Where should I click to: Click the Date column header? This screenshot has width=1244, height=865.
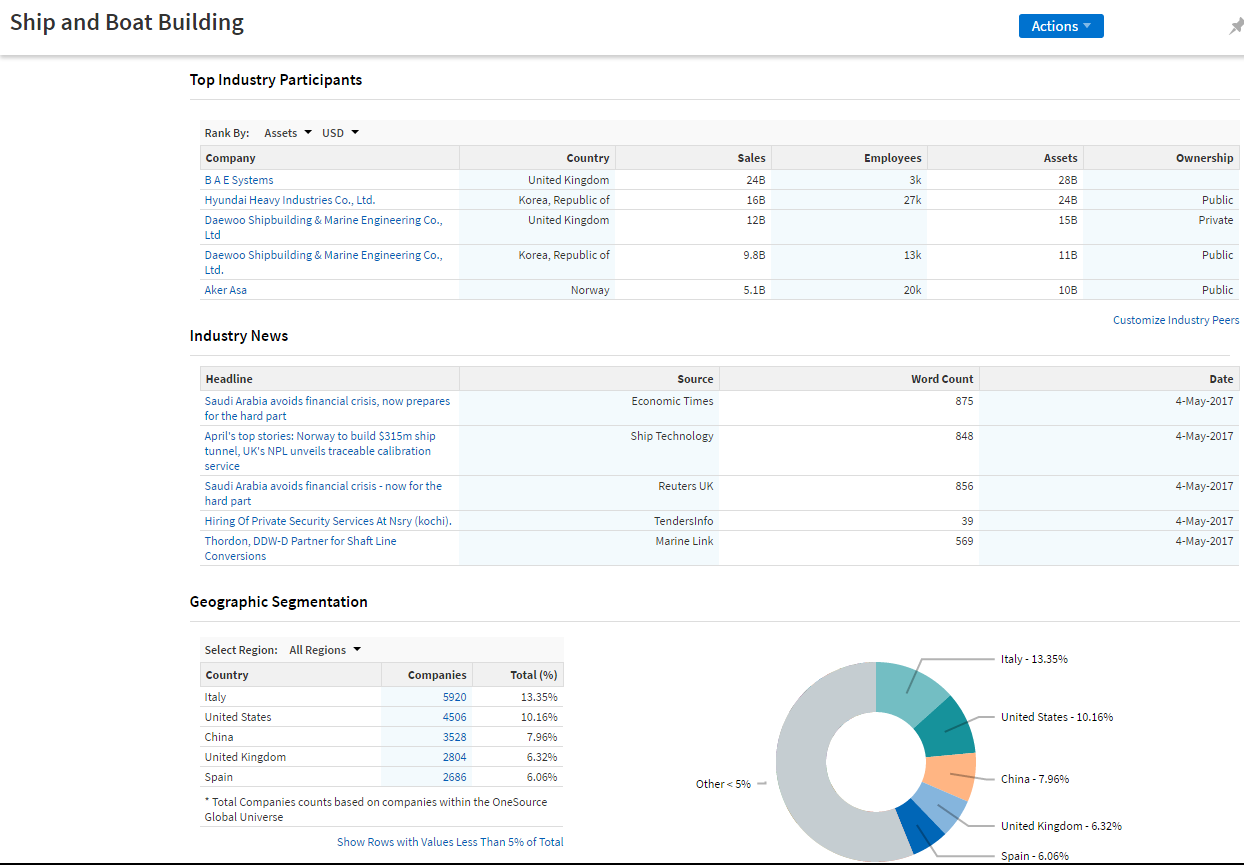click(1109, 379)
